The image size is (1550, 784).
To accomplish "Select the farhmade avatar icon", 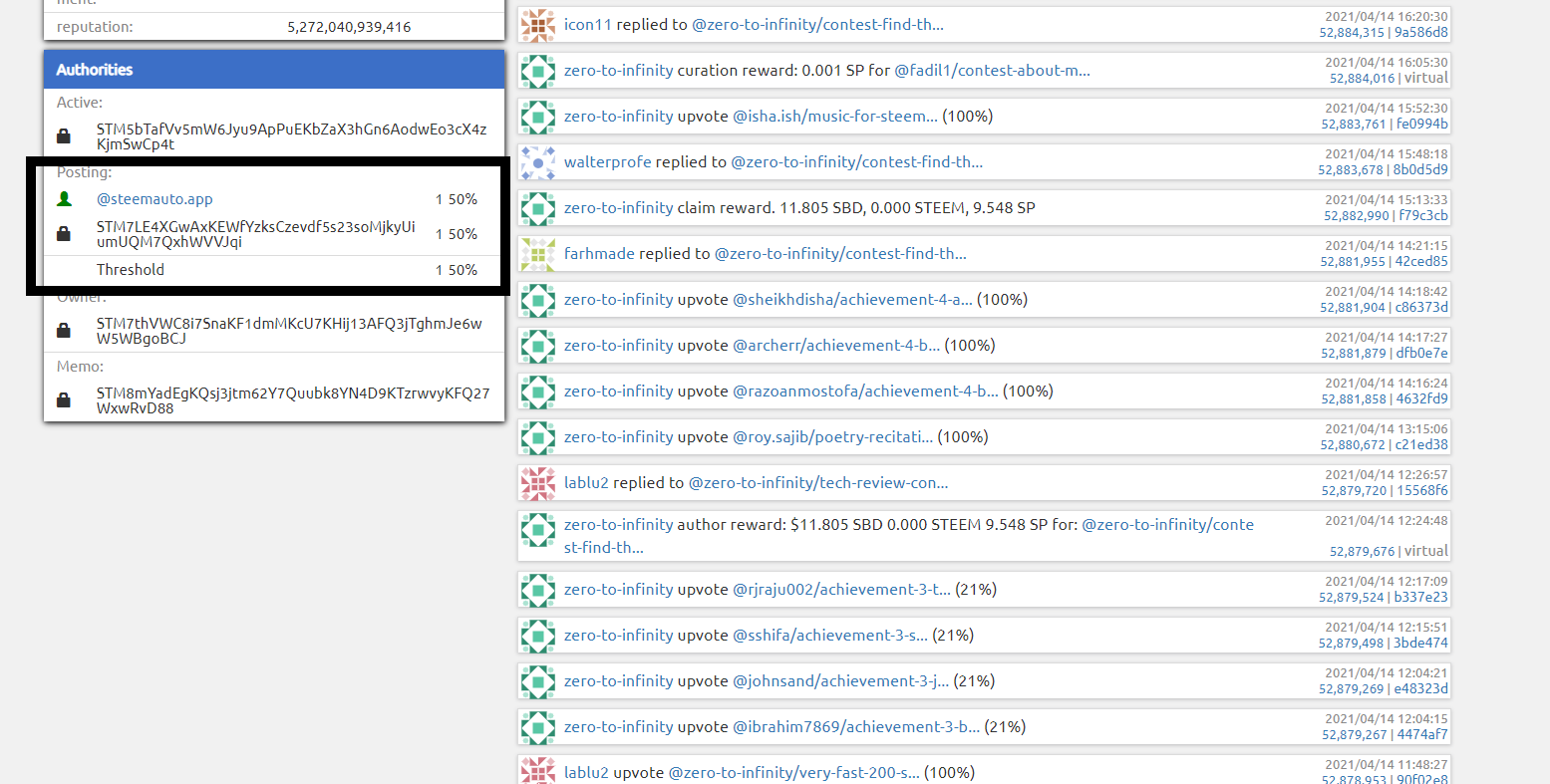I will click(538, 254).
